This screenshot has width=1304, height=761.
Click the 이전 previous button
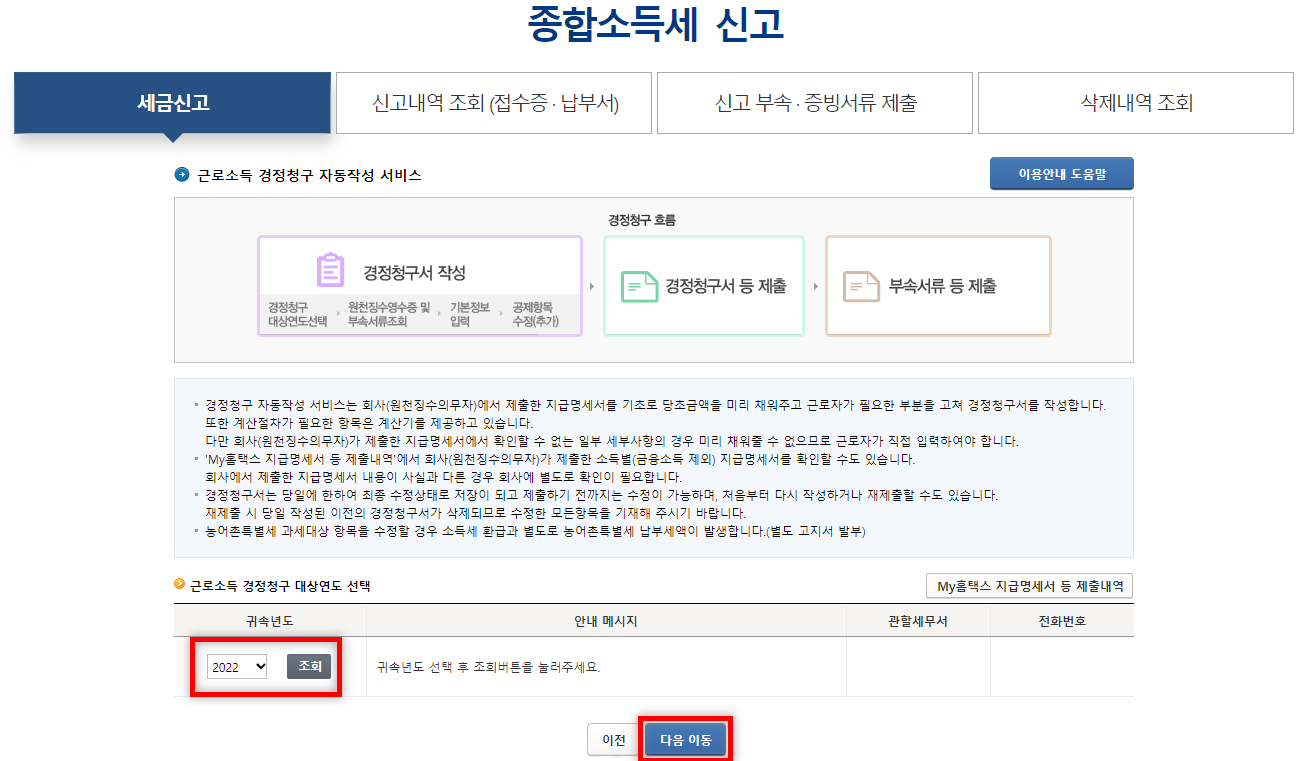point(614,738)
